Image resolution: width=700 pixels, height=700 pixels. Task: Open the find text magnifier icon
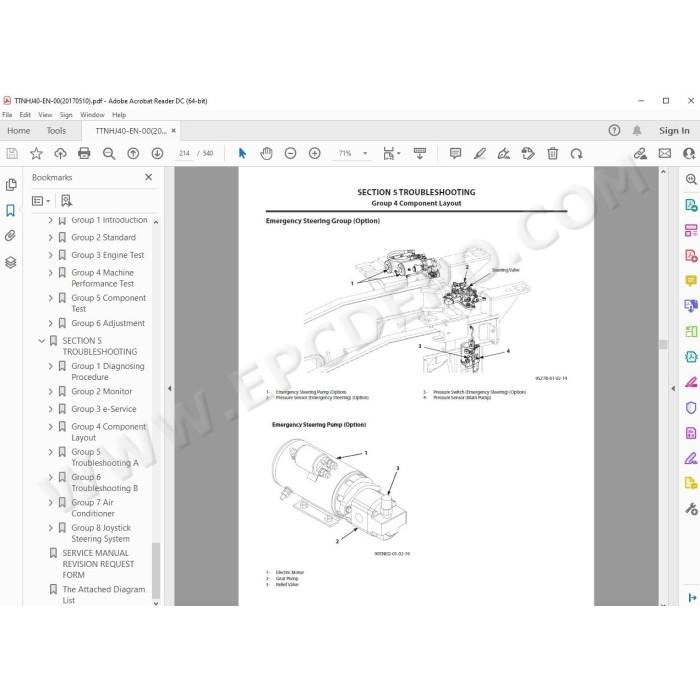(x=109, y=154)
